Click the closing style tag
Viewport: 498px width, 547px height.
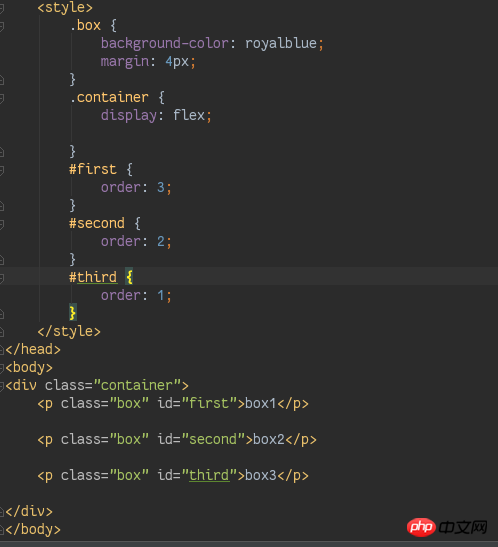pos(69,331)
